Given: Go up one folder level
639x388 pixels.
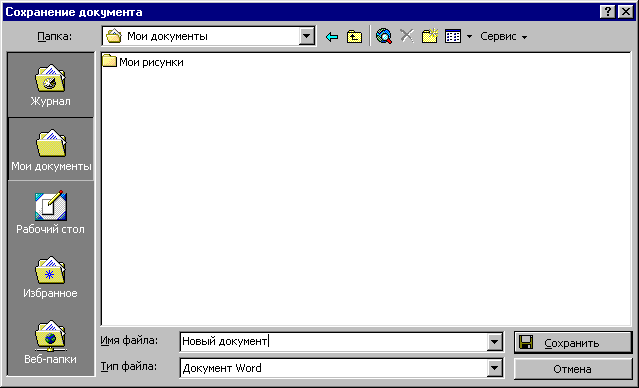Looking at the screenshot, I should 355,37.
